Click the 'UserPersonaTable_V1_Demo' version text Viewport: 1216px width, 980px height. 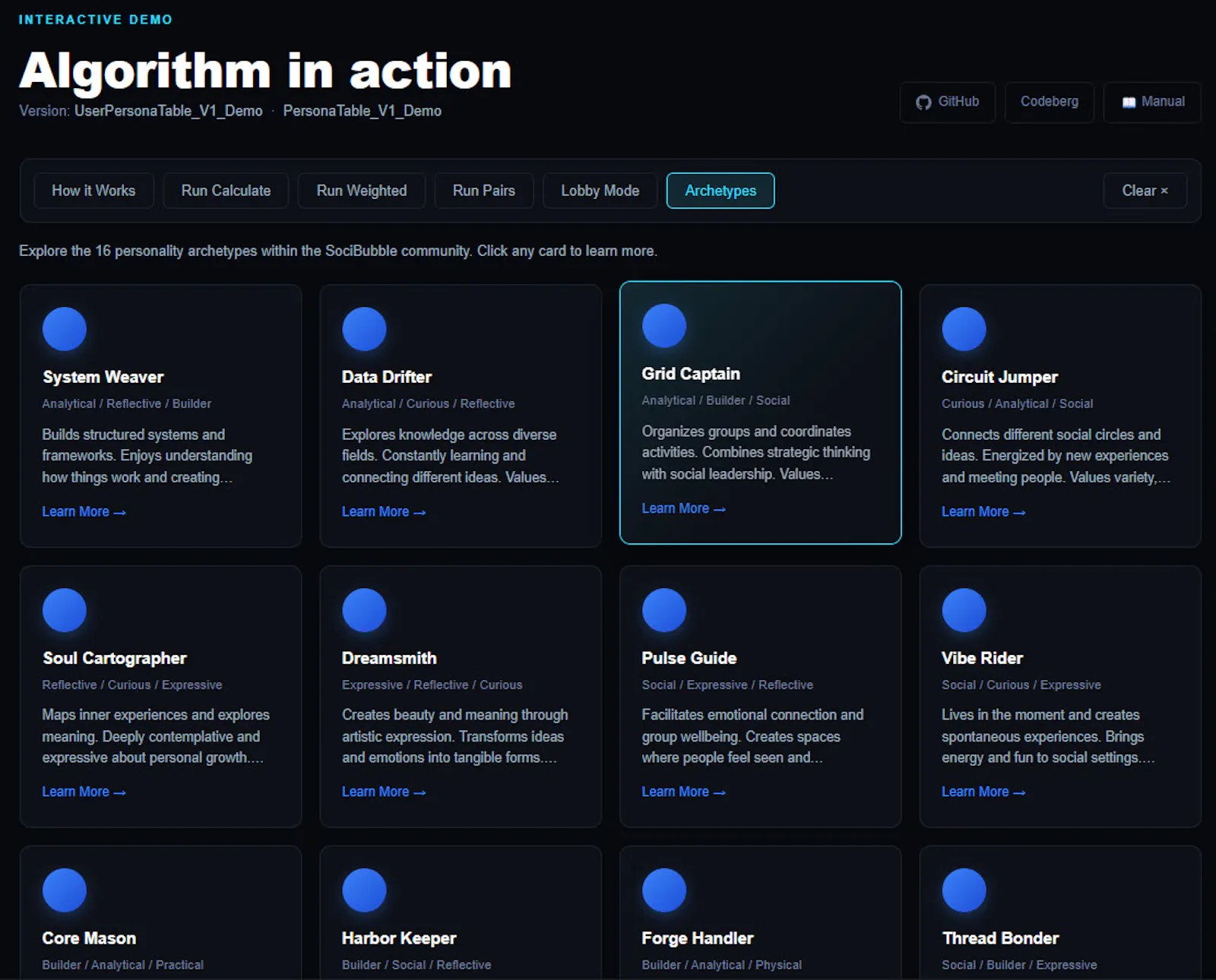pyautogui.click(x=169, y=111)
